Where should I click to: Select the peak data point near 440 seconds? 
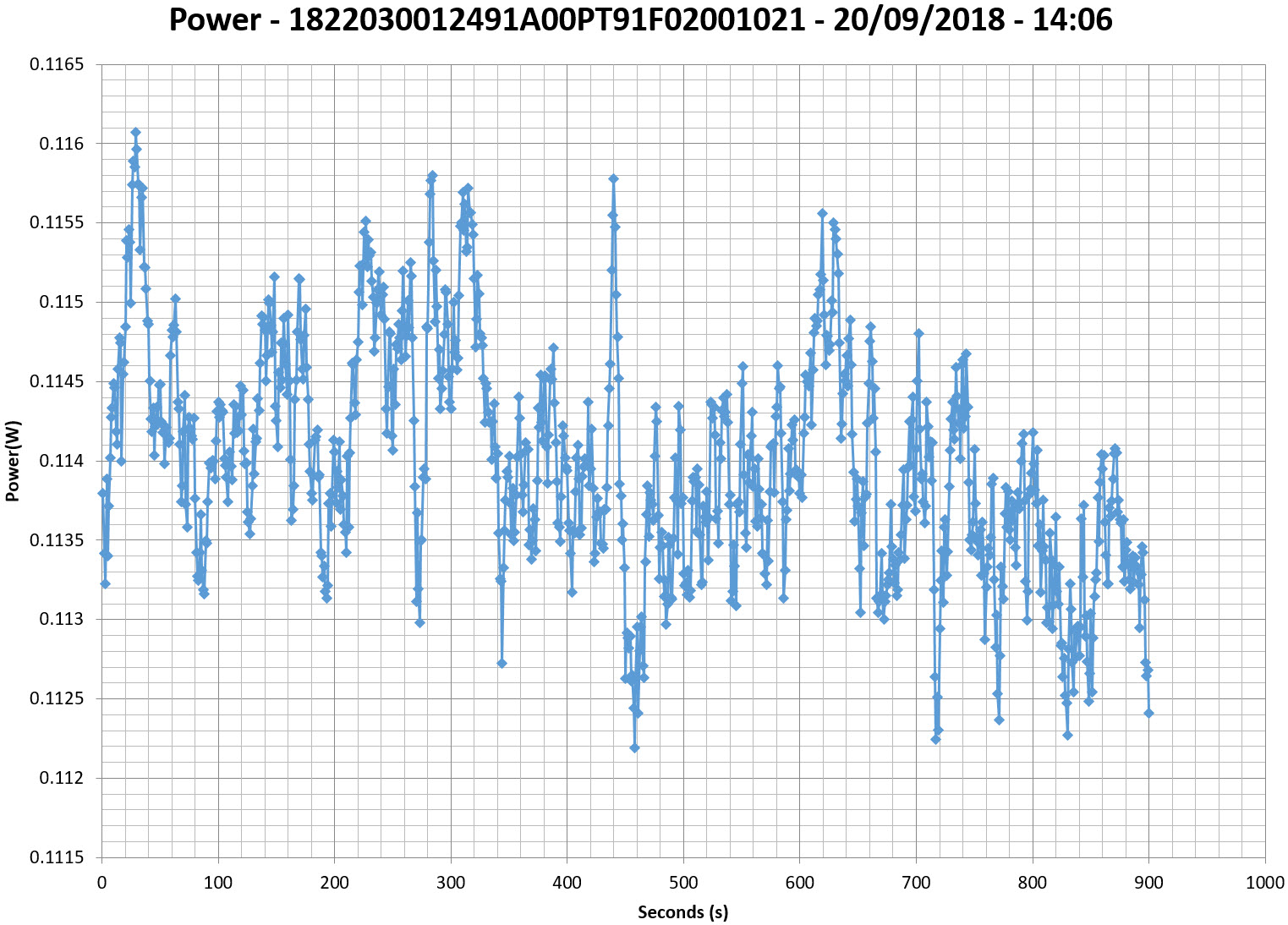coord(613,178)
